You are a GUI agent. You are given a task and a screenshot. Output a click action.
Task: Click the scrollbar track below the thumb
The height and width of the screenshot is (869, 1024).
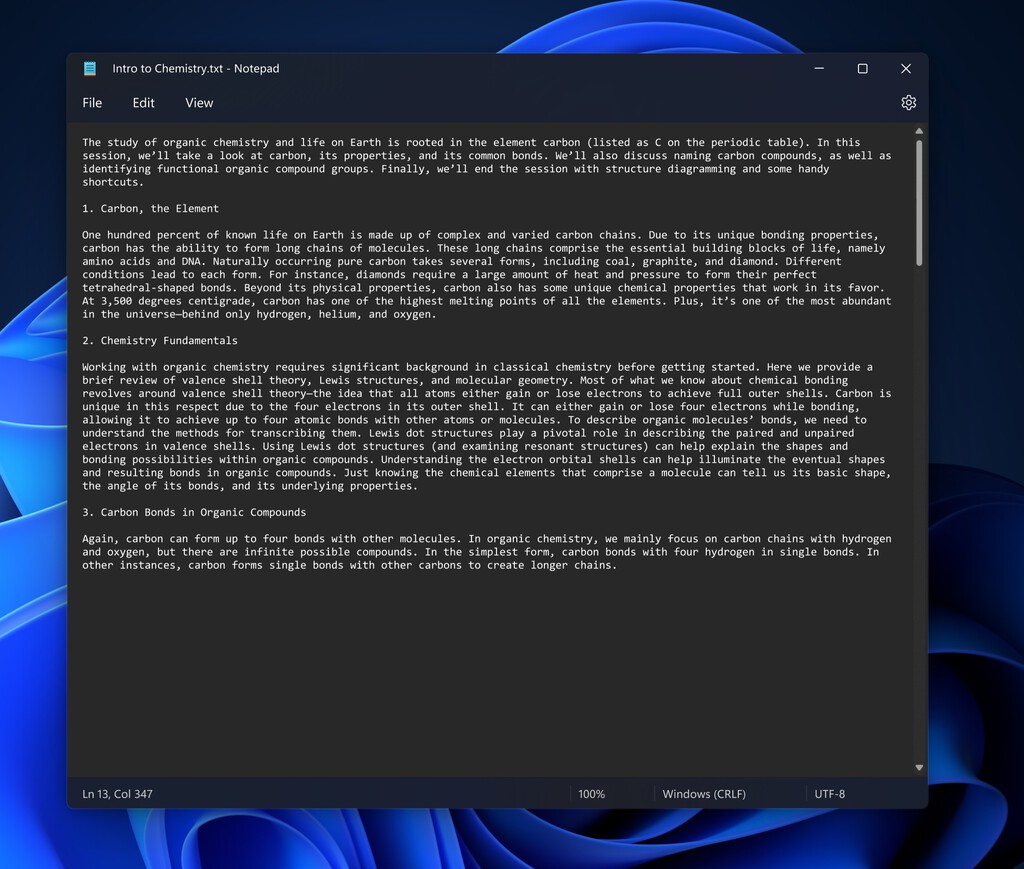[918, 500]
